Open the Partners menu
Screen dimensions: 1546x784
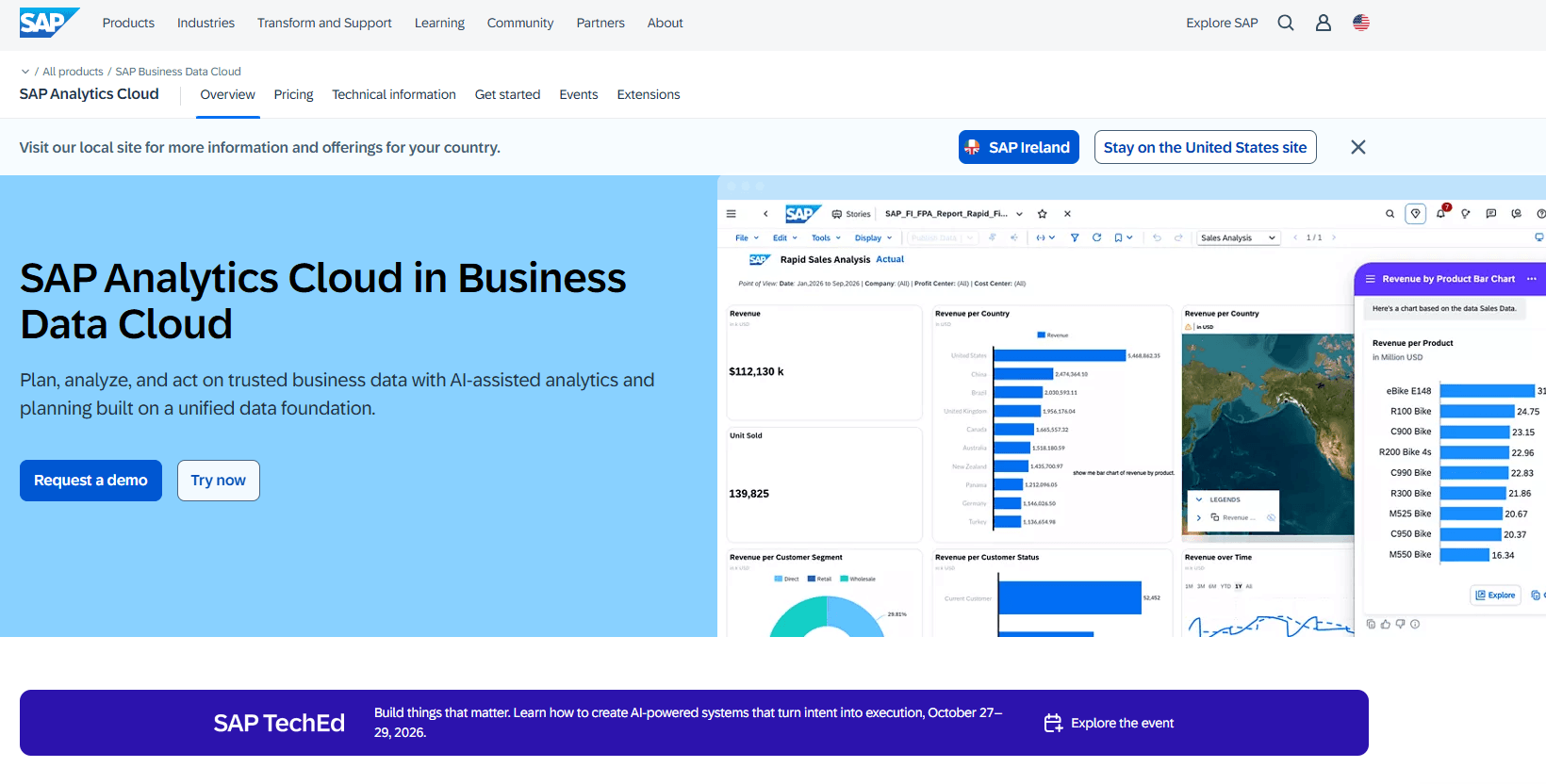point(600,23)
